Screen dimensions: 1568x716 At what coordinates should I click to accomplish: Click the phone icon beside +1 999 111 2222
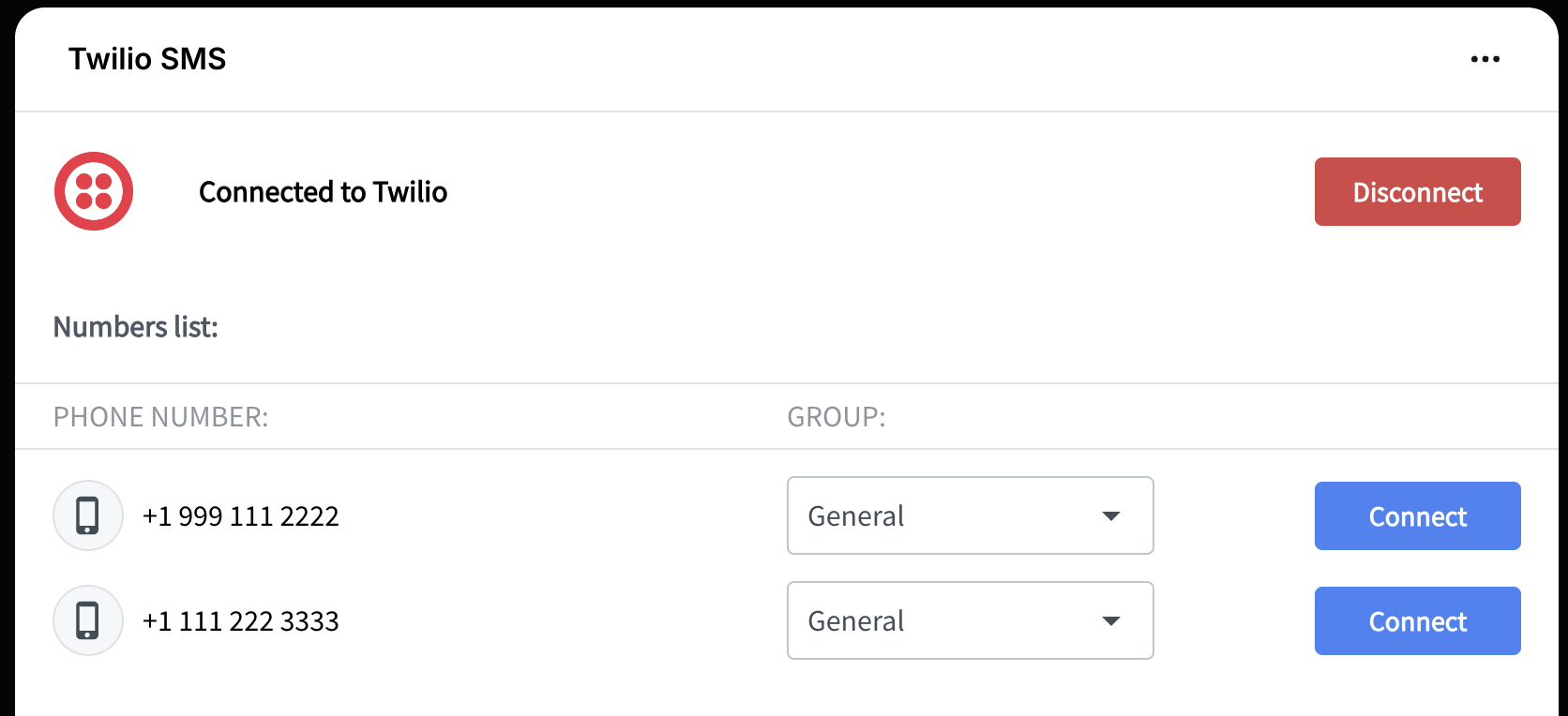point(88,515)
